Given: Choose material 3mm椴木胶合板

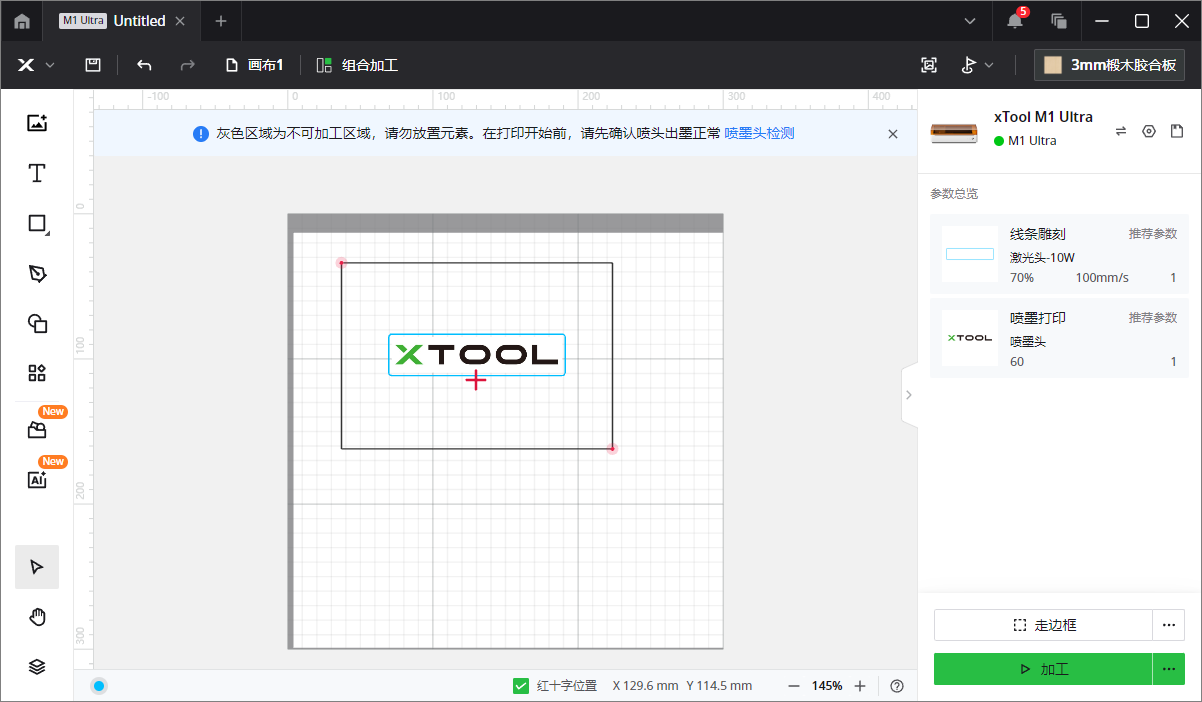Looking at the screenshot, I should (x=1110, y=65).
